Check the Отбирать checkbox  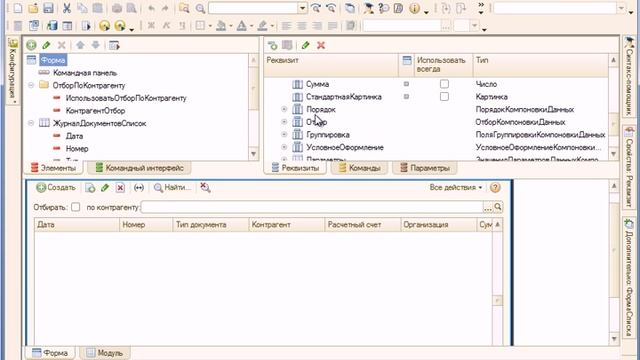(76, 207)
